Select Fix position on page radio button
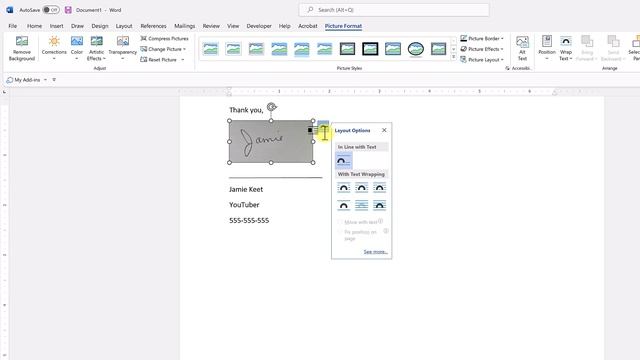 point(340,232)
